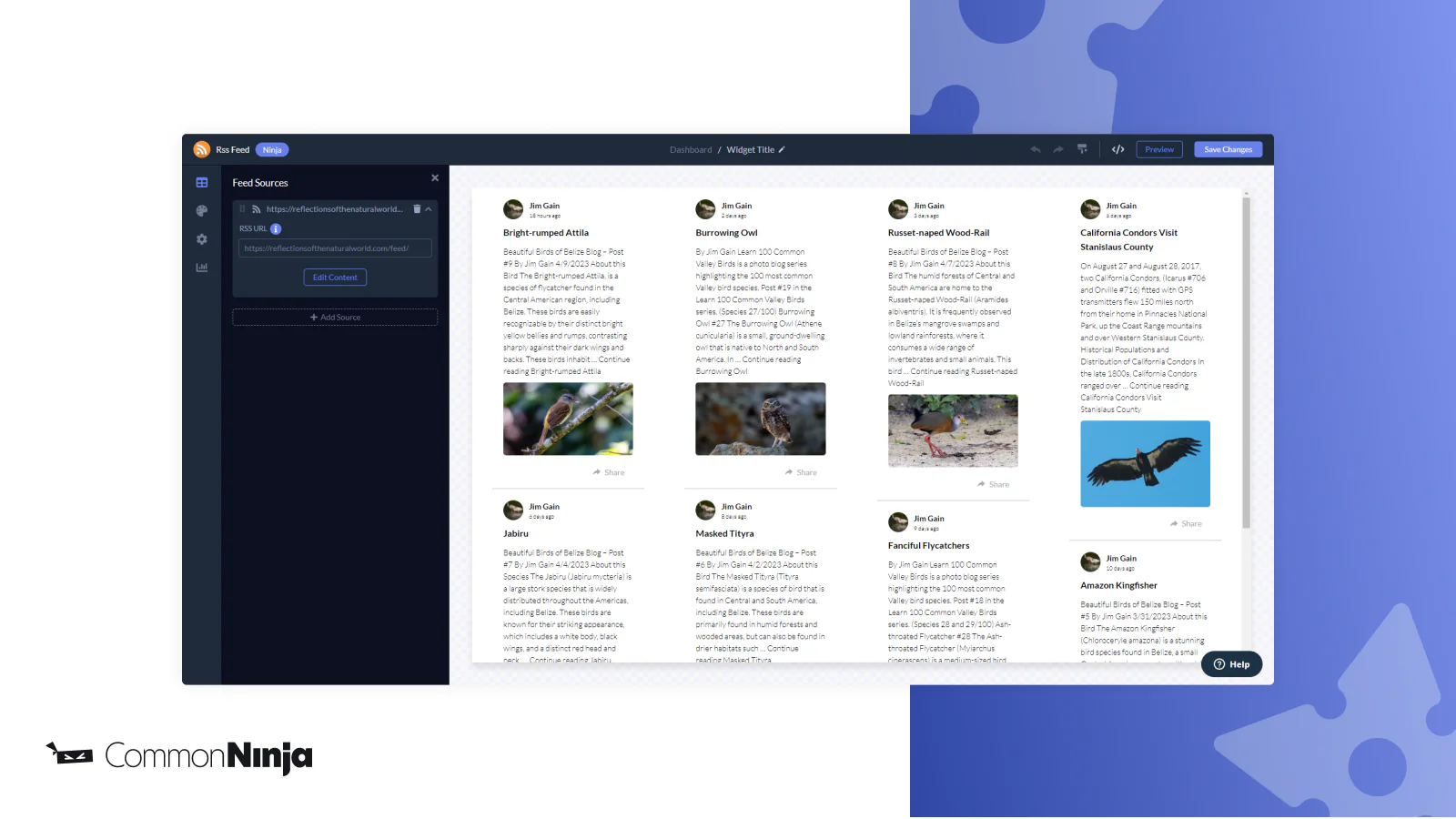Open the Help chat button

click(1231, 664)
